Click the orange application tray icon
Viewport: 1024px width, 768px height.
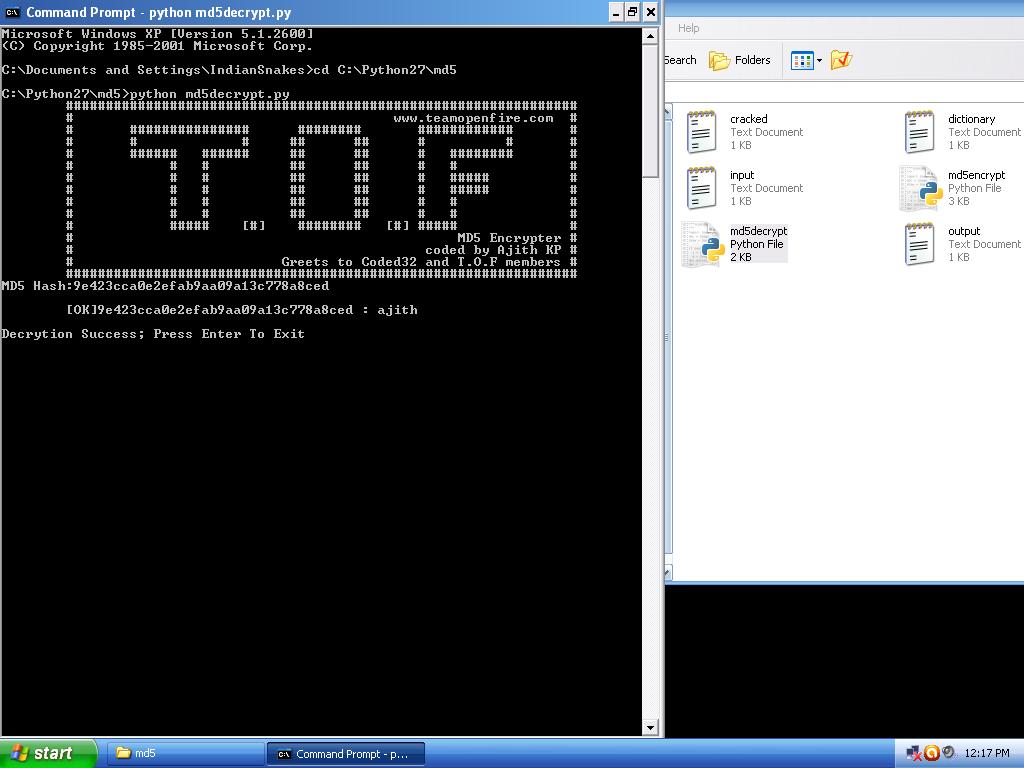930,752
